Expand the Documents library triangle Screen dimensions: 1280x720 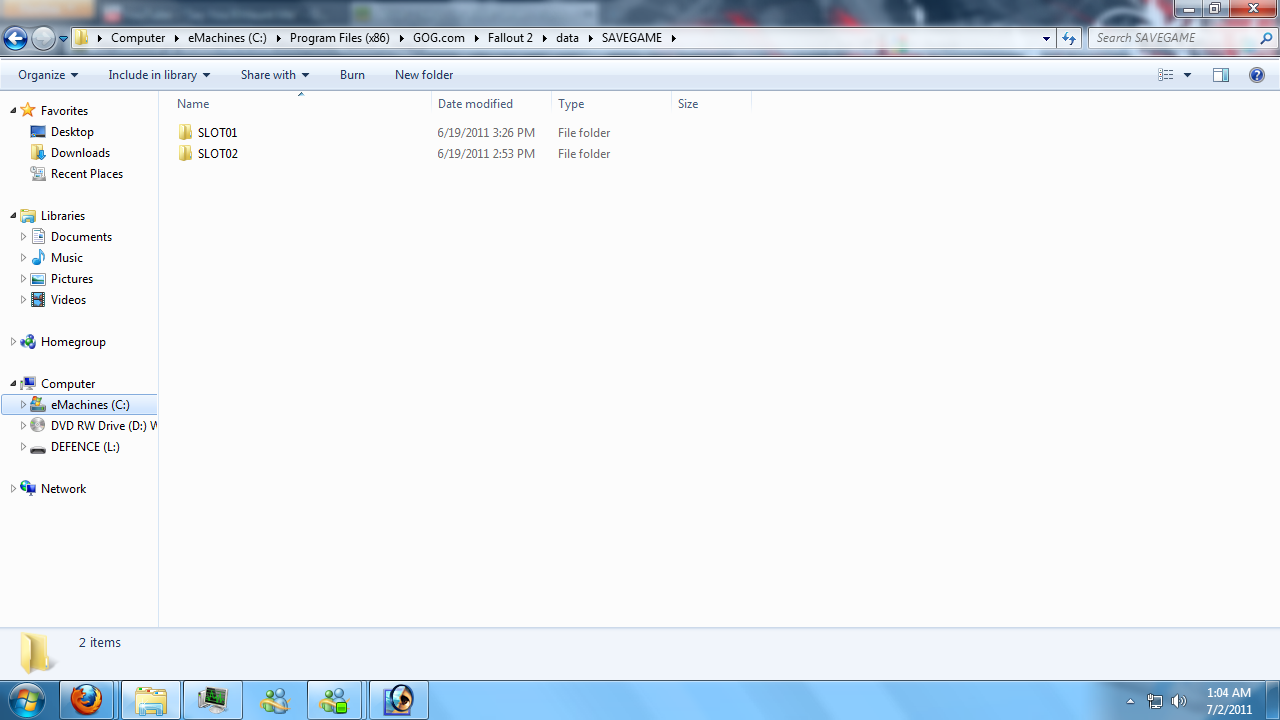tap(23, 237)
